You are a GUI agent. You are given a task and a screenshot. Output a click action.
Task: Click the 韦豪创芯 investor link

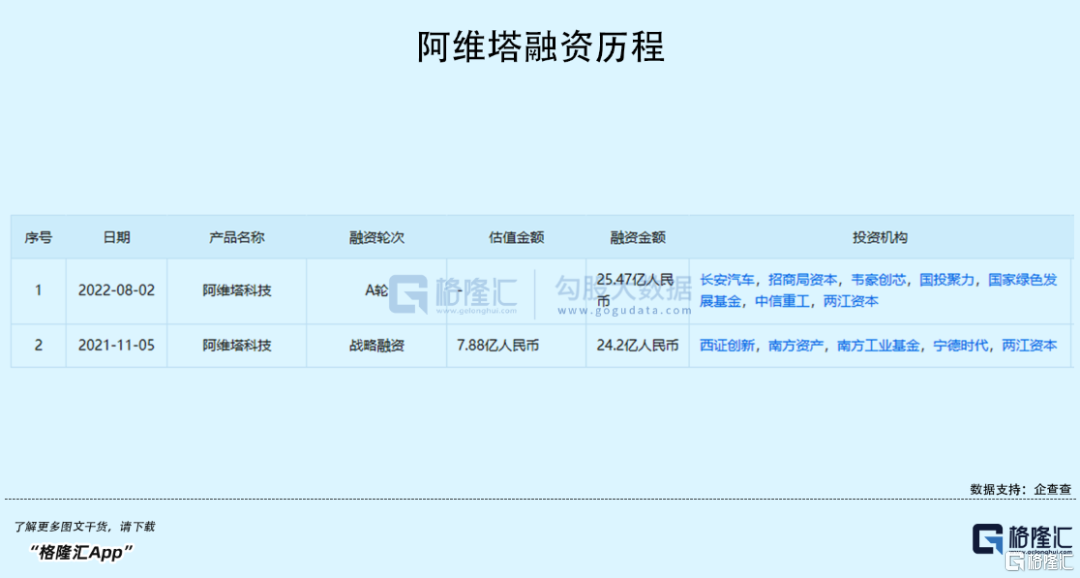pos(879,280)
